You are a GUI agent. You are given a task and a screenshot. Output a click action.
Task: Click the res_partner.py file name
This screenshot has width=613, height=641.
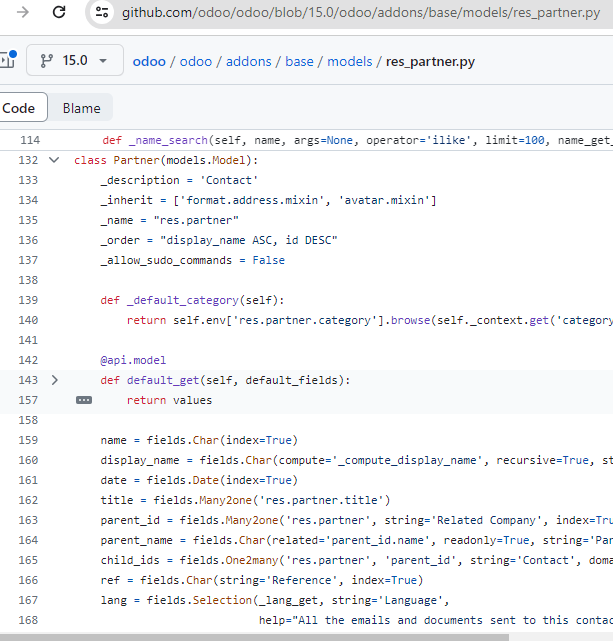pos(430,61)
